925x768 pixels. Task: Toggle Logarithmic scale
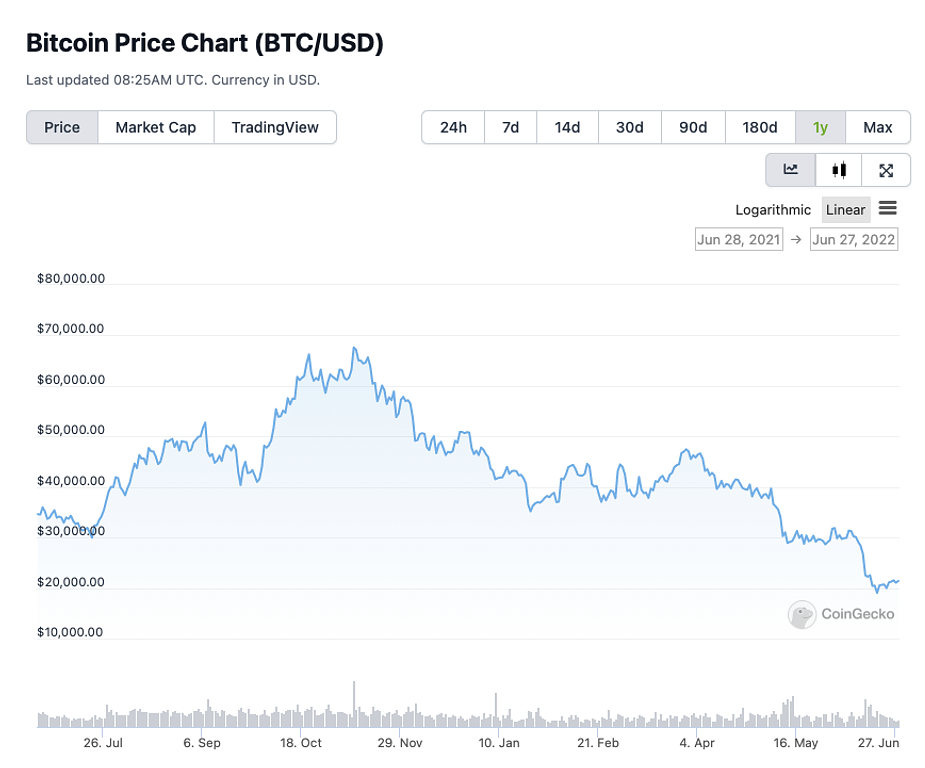pyautogui.click(x=773, y=210)
